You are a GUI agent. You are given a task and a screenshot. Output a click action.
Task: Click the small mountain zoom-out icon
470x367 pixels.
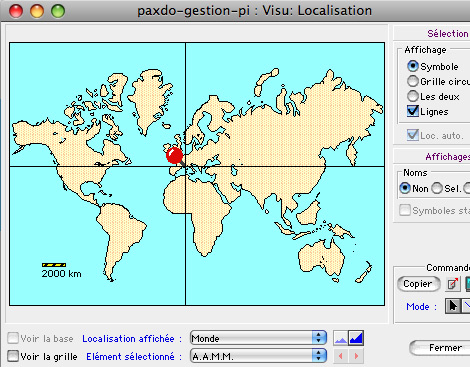[x=341, y=338]
